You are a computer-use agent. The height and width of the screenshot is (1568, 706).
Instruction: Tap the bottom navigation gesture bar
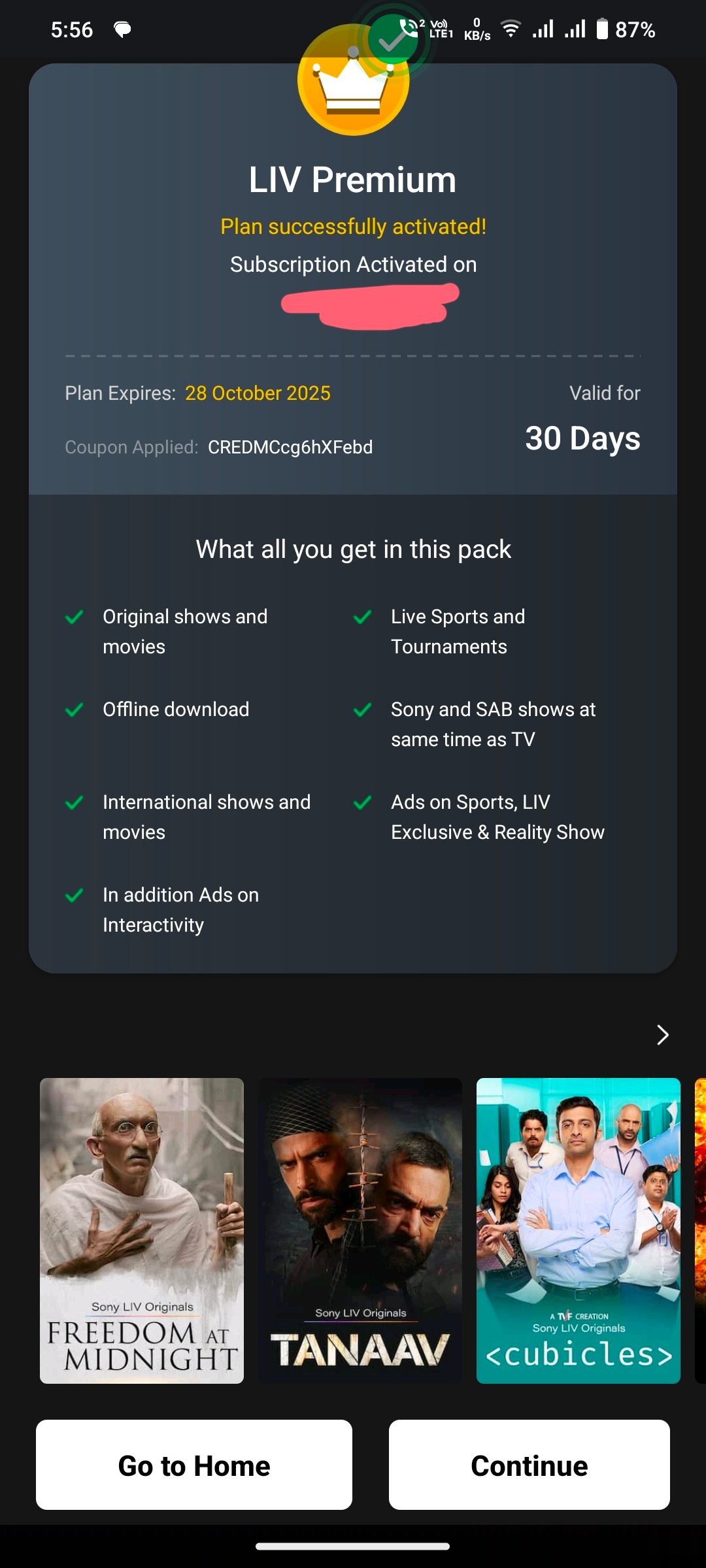coord(353,1546)
